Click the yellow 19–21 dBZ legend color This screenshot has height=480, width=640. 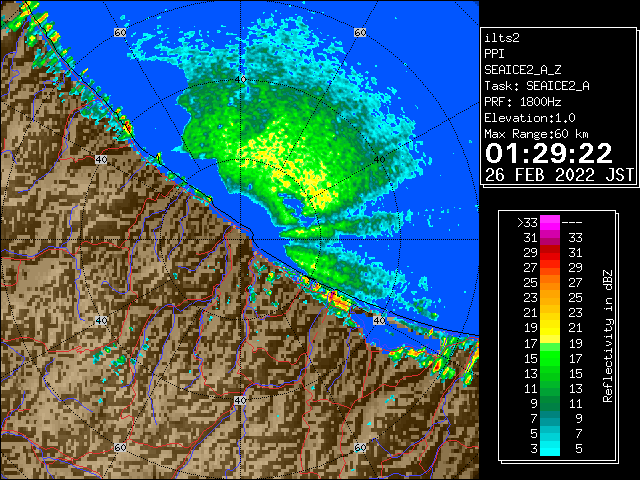click(550, 328)
